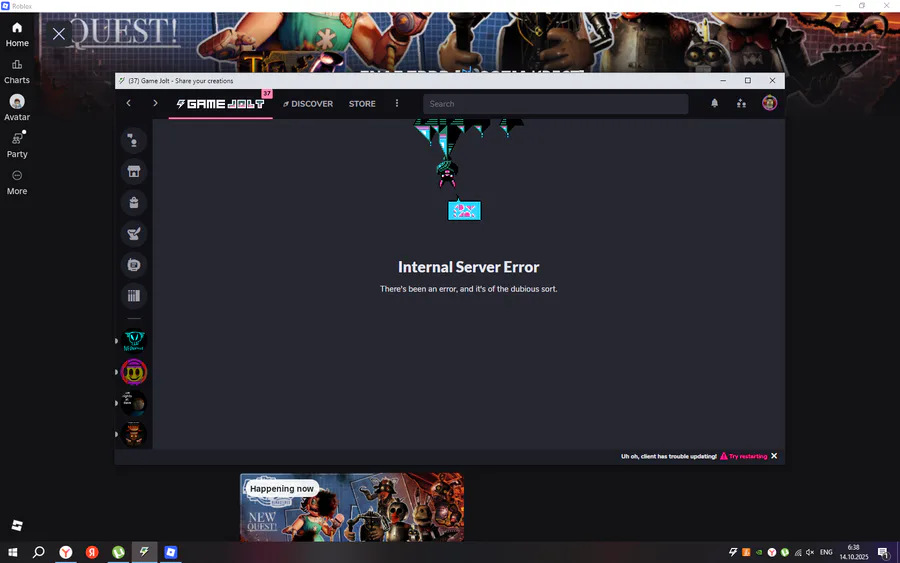Image resolution: width=900 pixels, height=563 pixels.
Task: Go back in Game Jolt client
Action: [x=129, y=103]
